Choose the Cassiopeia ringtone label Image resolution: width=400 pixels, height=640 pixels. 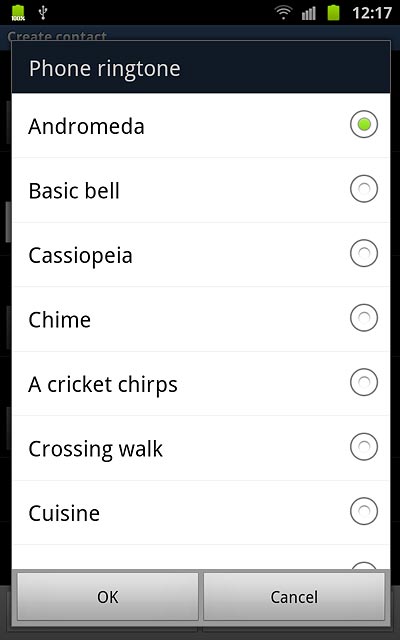(x=80, y=256)
